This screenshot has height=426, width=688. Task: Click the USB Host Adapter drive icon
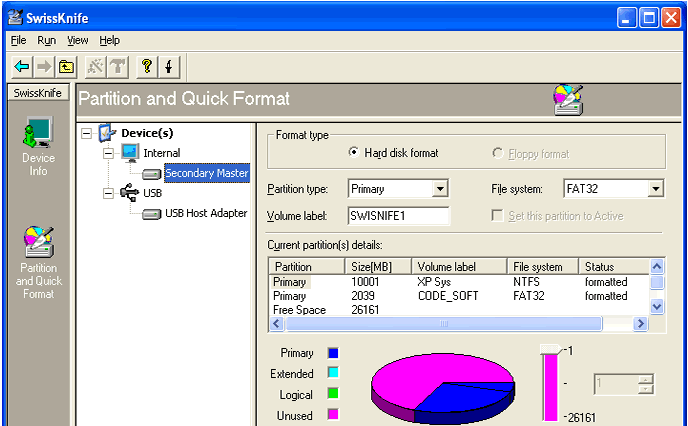(152, 214)
